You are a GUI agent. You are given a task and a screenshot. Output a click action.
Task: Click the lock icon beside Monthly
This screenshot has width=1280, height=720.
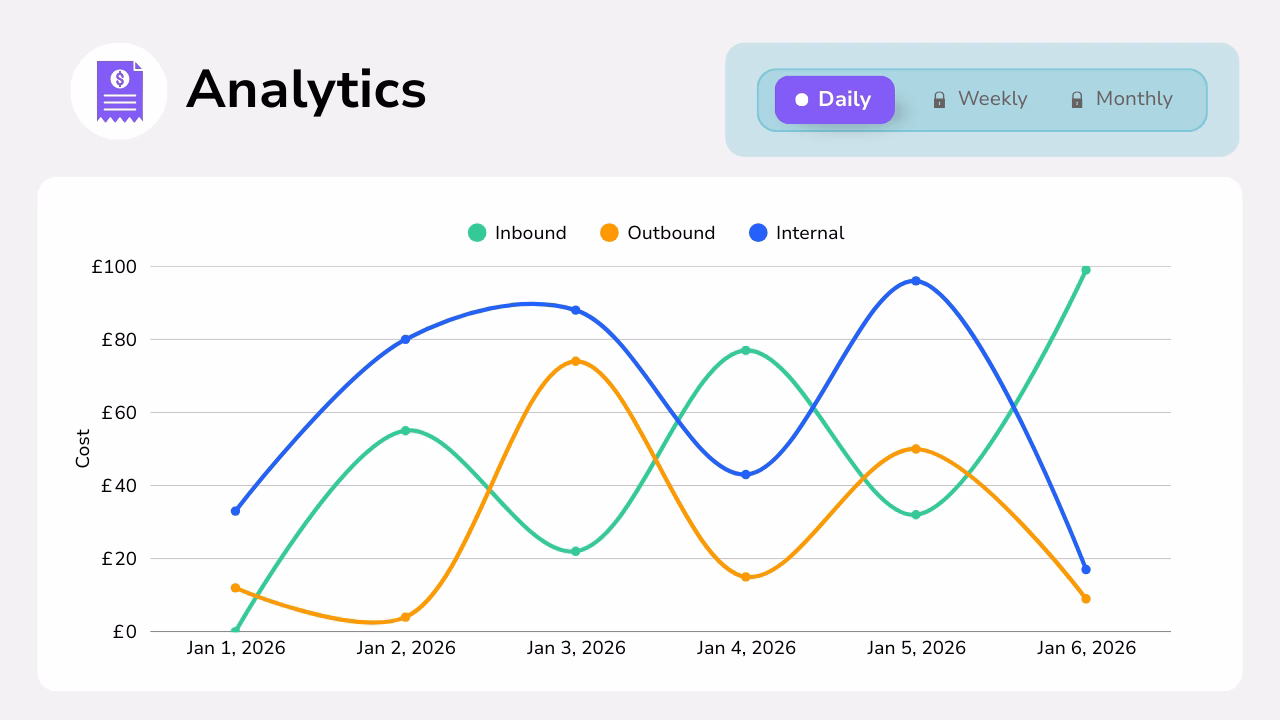click(1077, 99)
